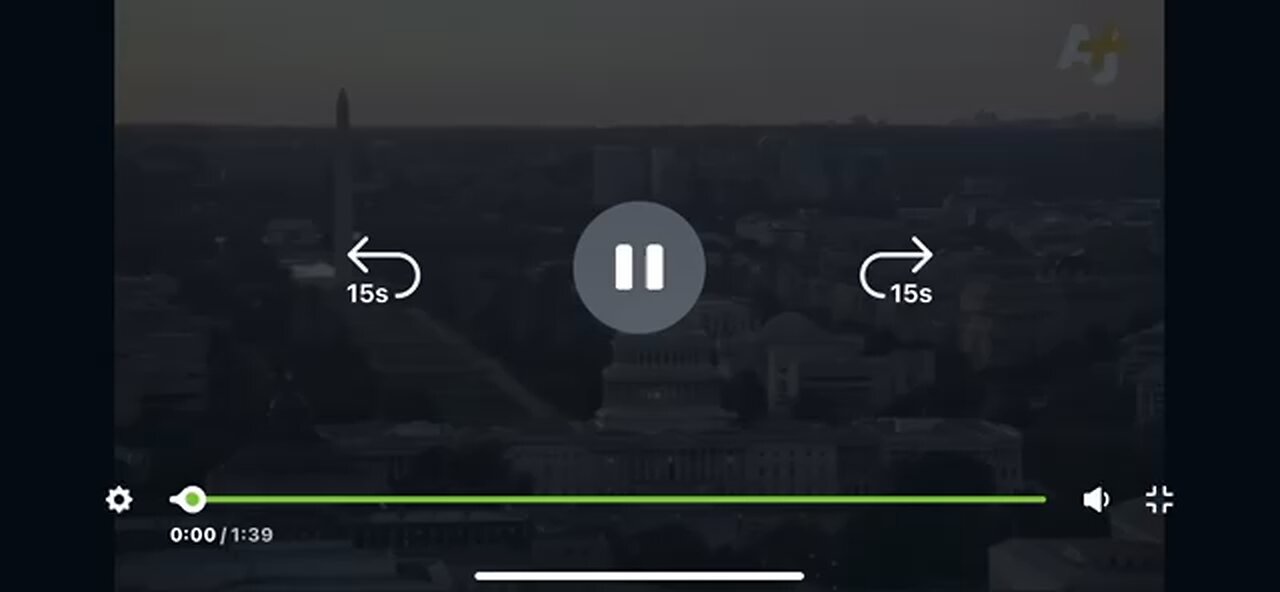The image size is (1280, 592).
Task: Exit fullscreen mode
Action: click(x=1159, y=499)
